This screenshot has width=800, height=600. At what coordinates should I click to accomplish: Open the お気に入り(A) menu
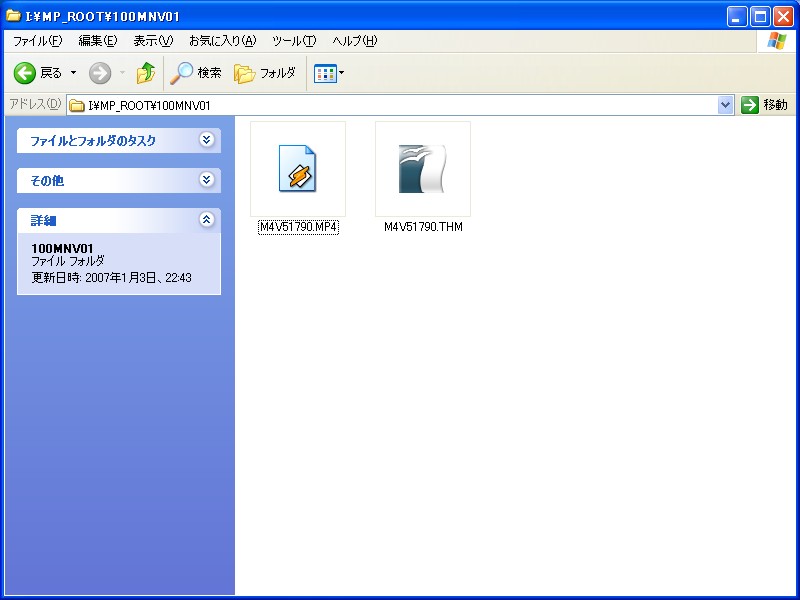pyautogui.click(x=222, y=41)
